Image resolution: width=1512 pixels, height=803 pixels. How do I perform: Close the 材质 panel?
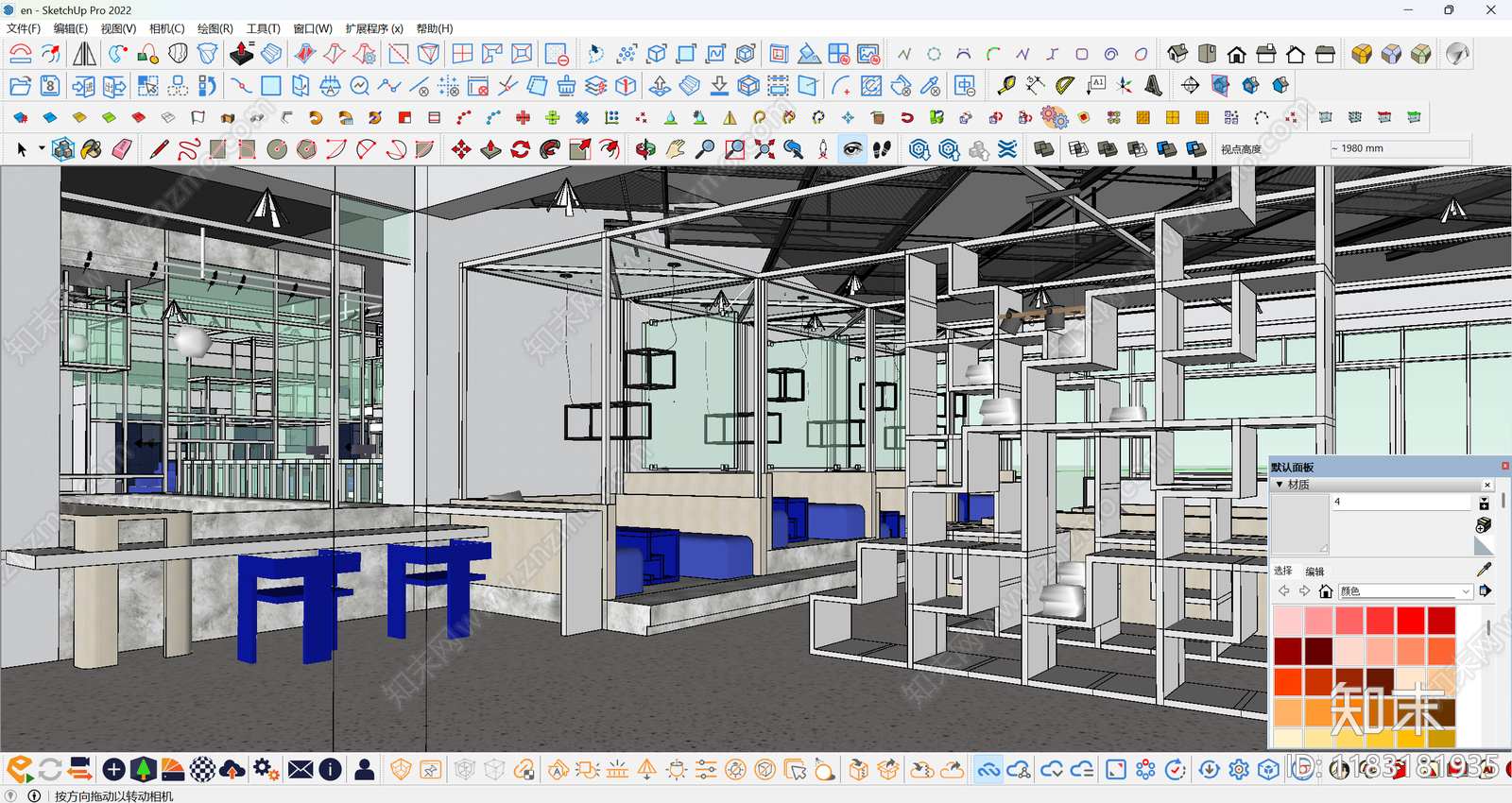point(1486,485)
